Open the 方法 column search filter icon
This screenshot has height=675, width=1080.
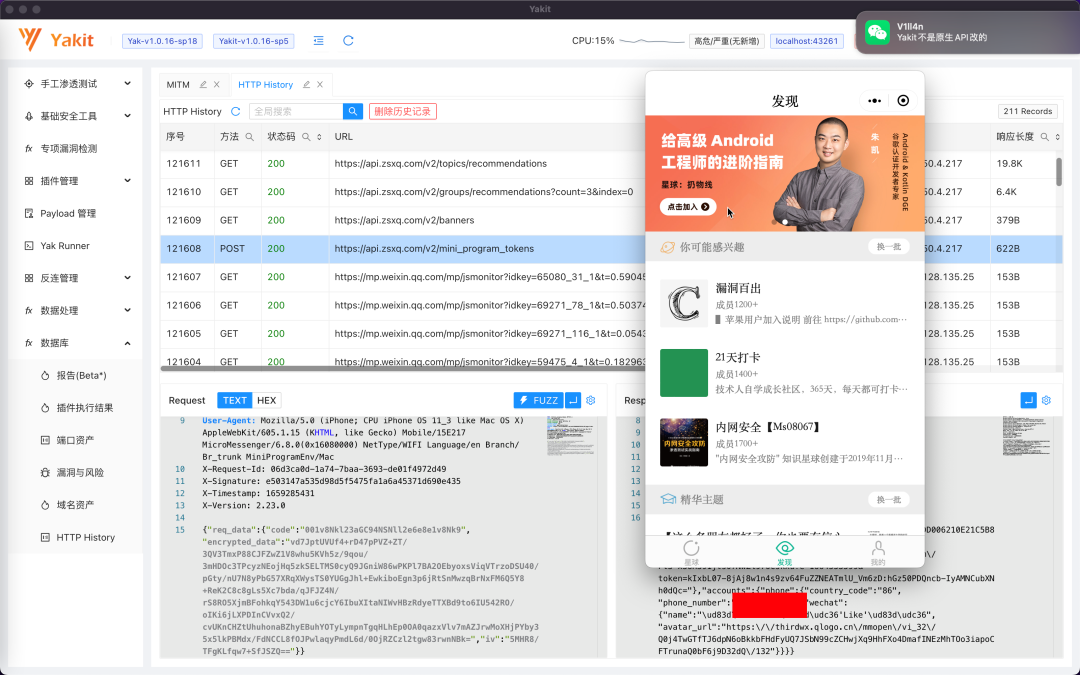(250, 137)
